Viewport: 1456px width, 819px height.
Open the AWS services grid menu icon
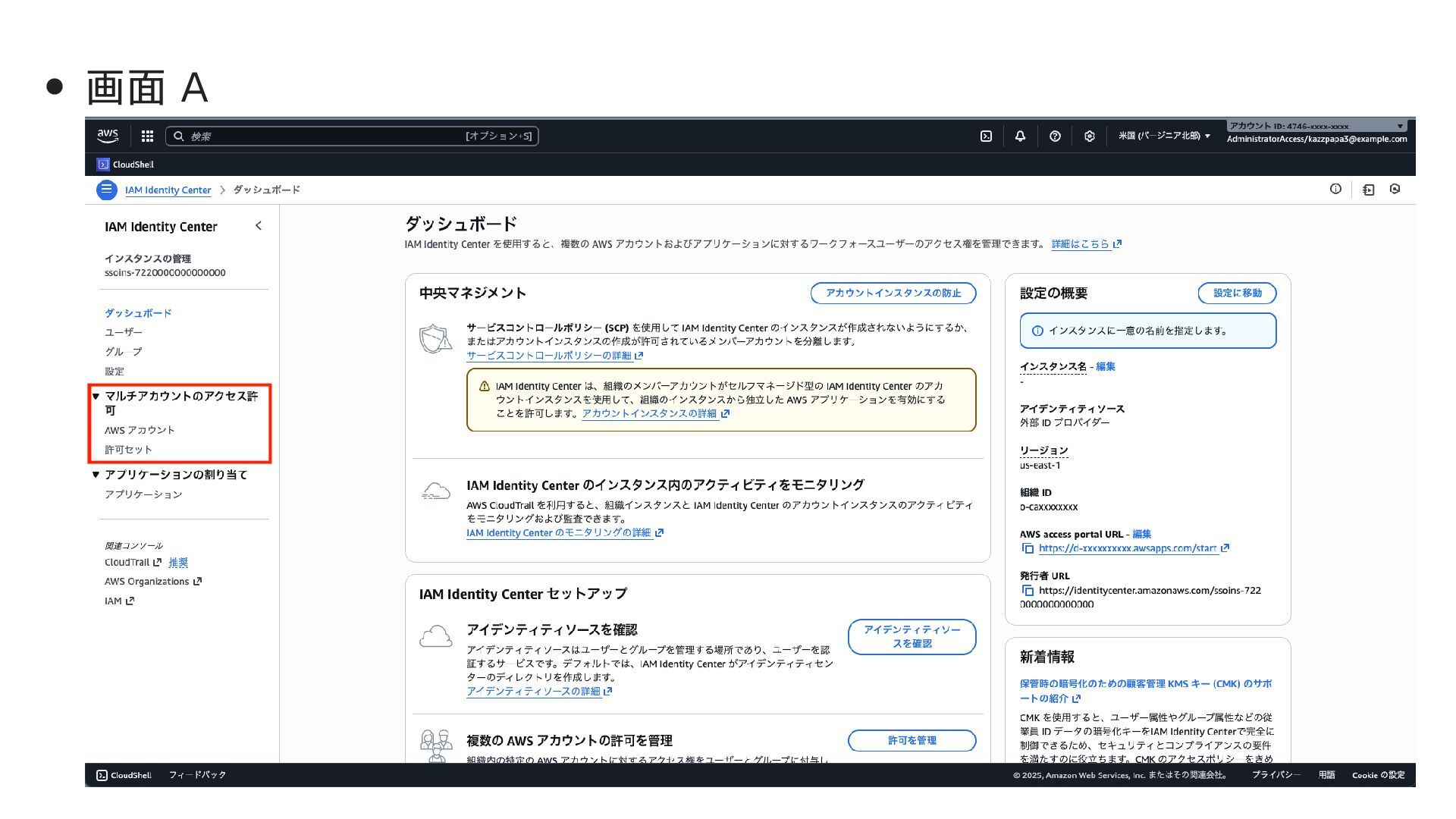pos(147,136)
